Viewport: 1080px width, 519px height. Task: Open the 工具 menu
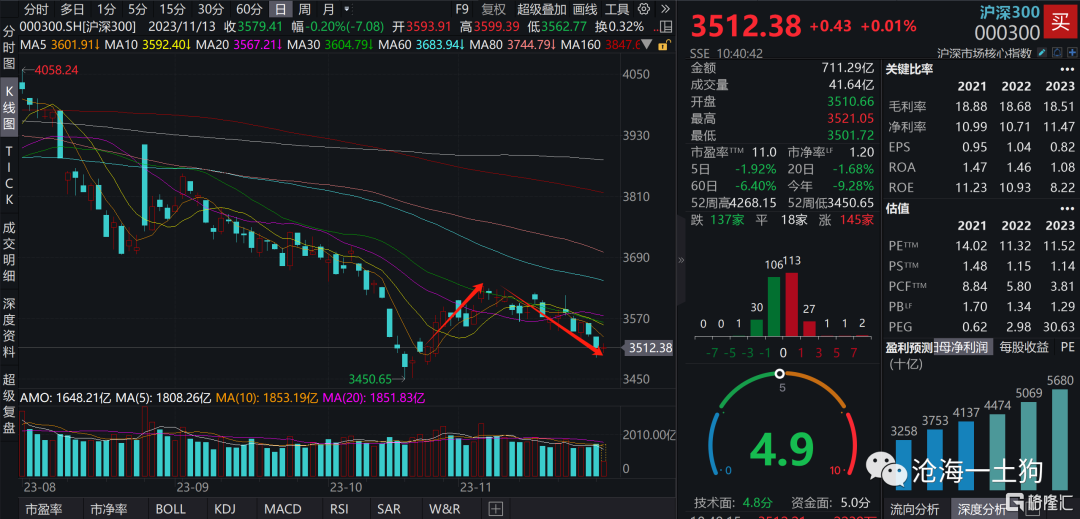(x=617, y=10)
